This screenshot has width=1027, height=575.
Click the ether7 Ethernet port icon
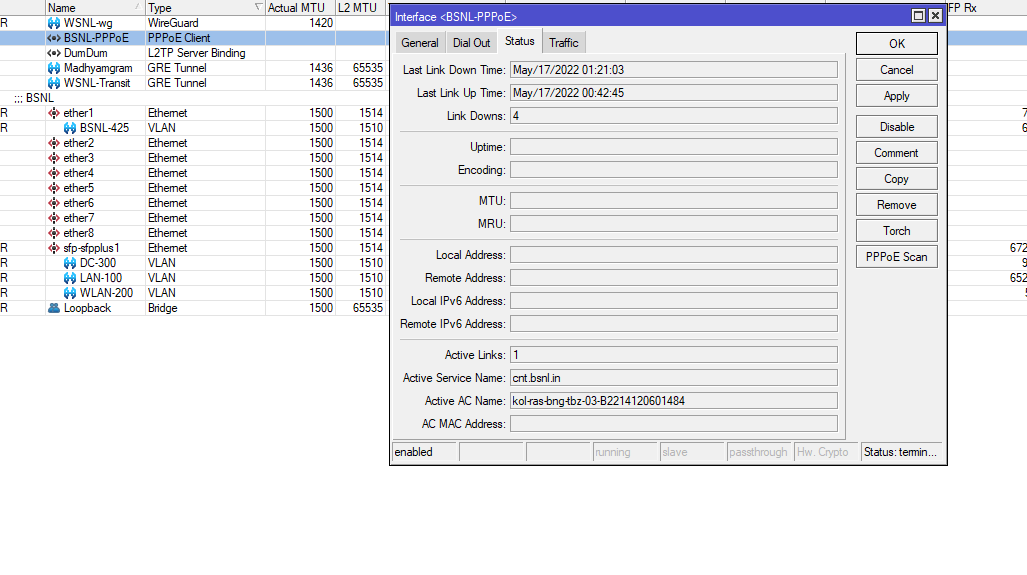click(54, 219)
